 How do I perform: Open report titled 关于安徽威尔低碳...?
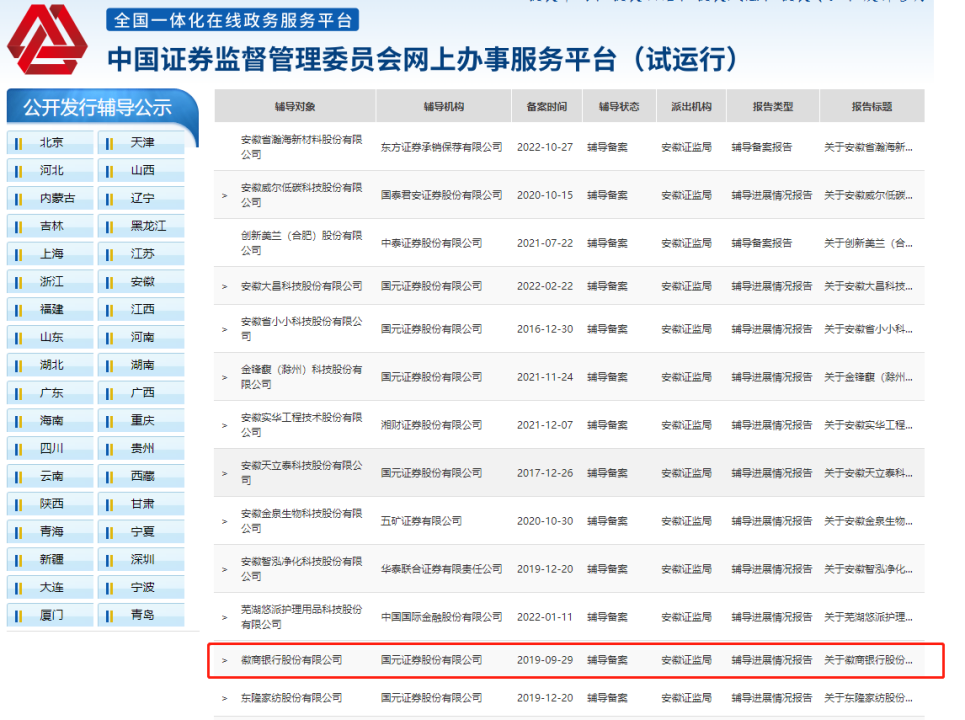[868, 196]
